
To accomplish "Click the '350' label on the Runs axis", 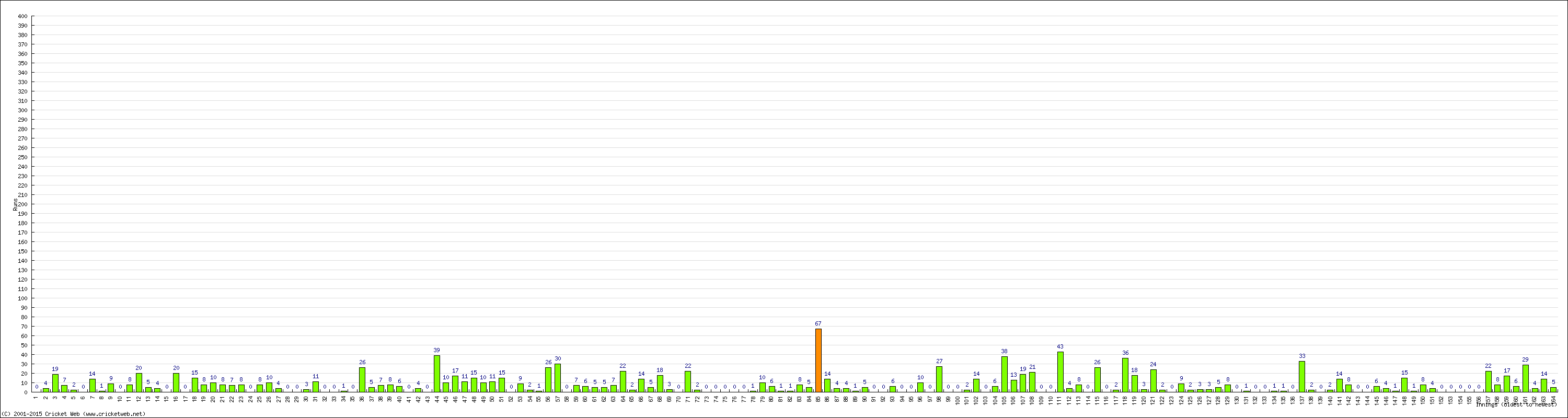I will coord(22,63).
